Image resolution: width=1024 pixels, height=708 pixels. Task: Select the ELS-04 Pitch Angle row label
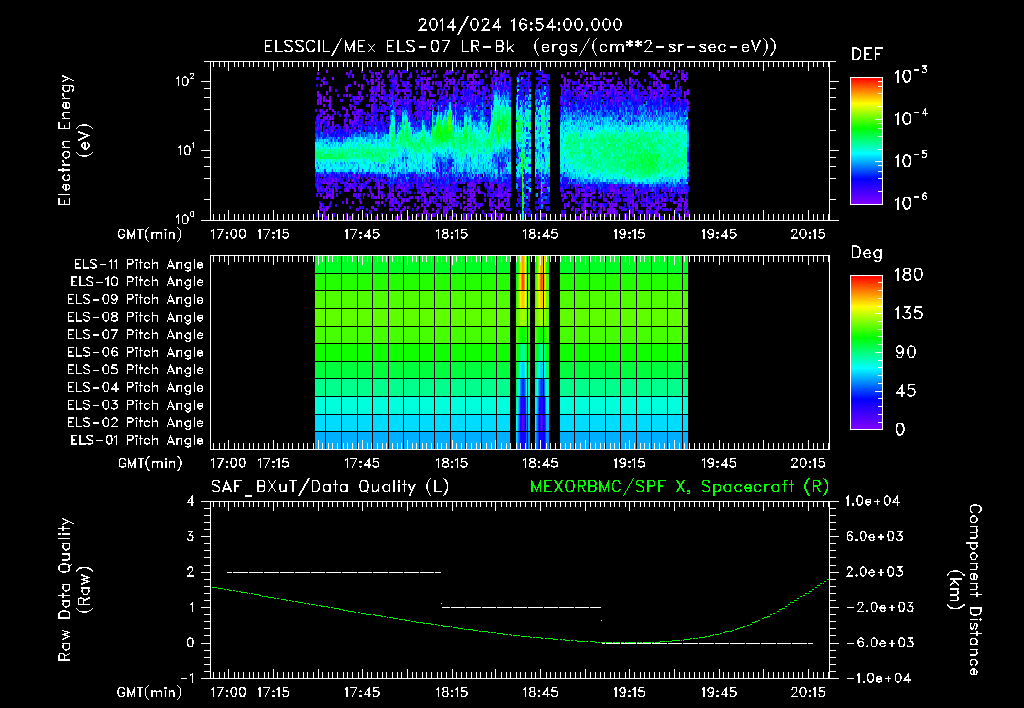coord(135,388)
